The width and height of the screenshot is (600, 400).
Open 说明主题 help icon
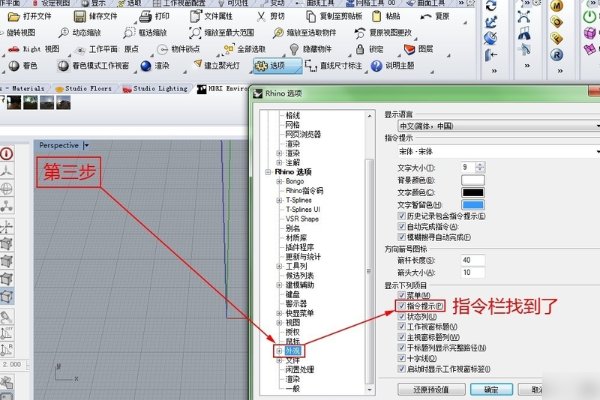coord(377,66)
